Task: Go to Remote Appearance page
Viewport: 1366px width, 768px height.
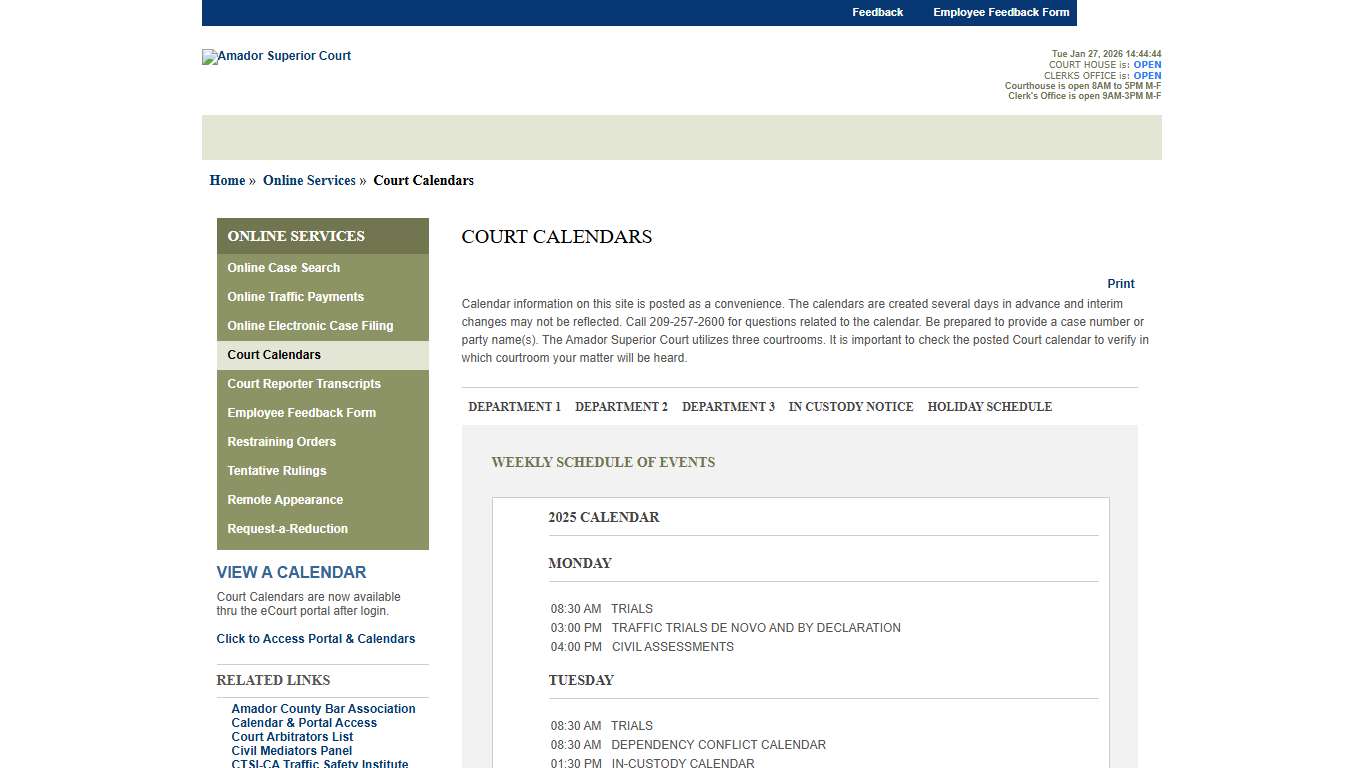Action: [285, 499]
